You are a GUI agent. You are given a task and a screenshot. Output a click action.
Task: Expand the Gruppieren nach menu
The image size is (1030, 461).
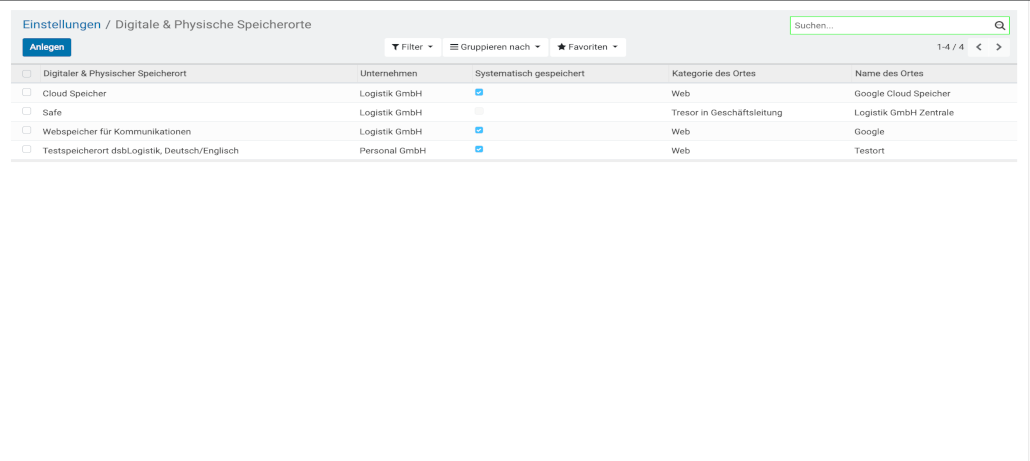[x=495, y=47]
